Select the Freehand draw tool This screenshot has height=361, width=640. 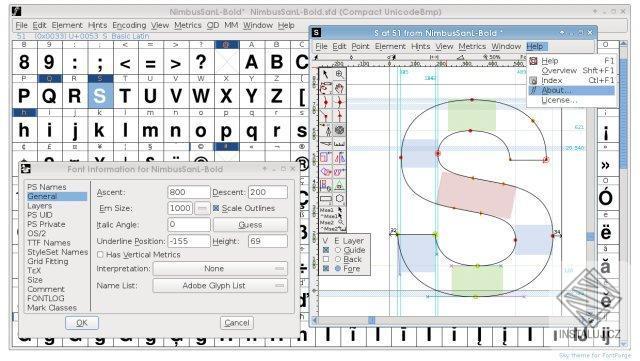click(x=326, y=88)
